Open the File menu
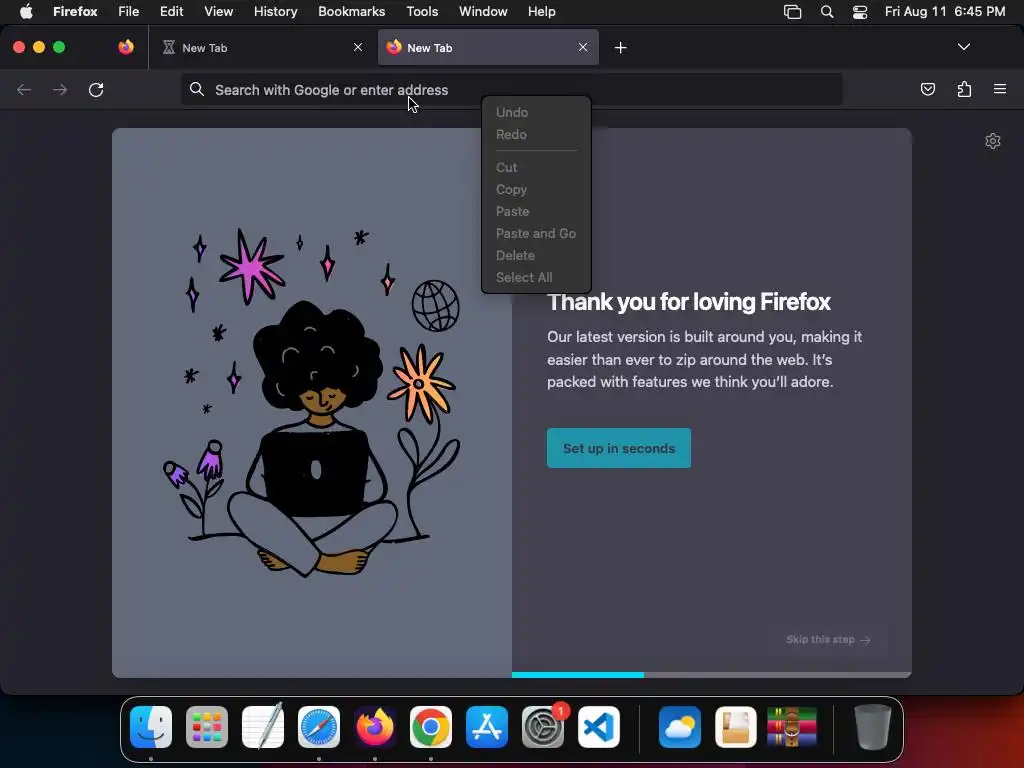The height and width of the screenshot is (768, 1024). [x=129, y=12]
